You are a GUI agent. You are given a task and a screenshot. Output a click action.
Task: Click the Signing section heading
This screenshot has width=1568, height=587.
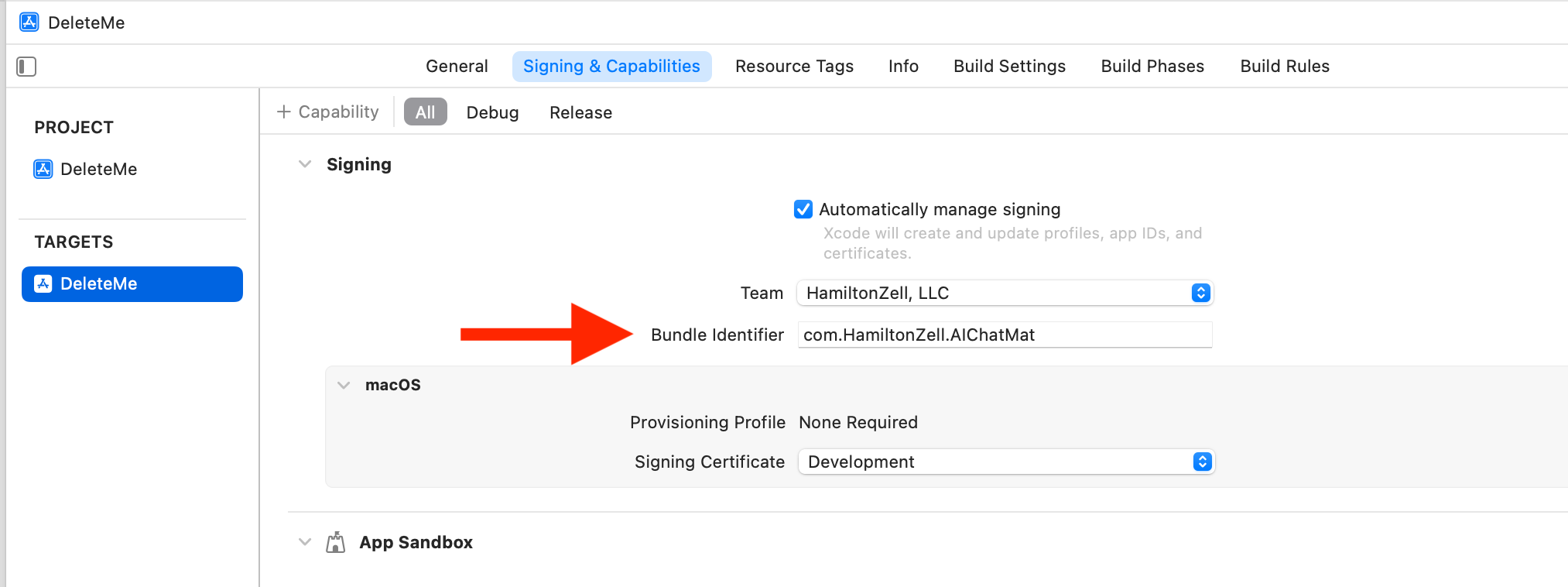[x=359, y=164]
